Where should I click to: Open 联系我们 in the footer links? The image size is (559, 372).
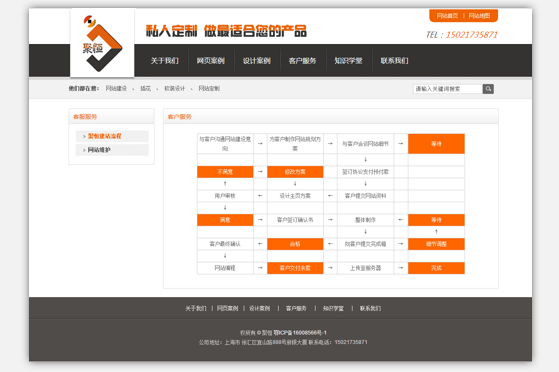(370, 309)
